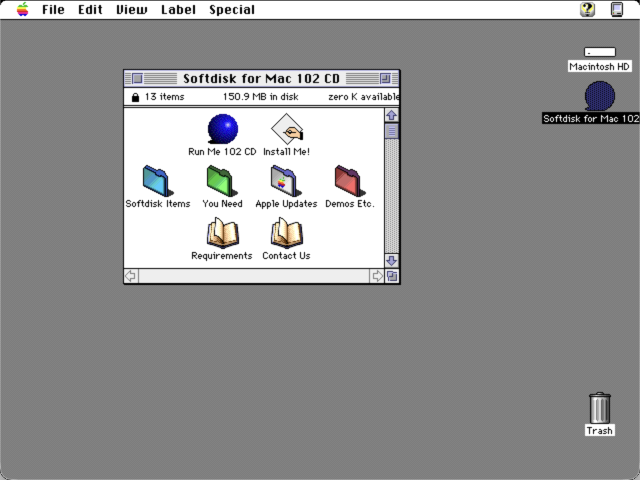This screenshot has width=640, height=480.
Task: Click the window's zoom box
Action: [x=385, y=78]
